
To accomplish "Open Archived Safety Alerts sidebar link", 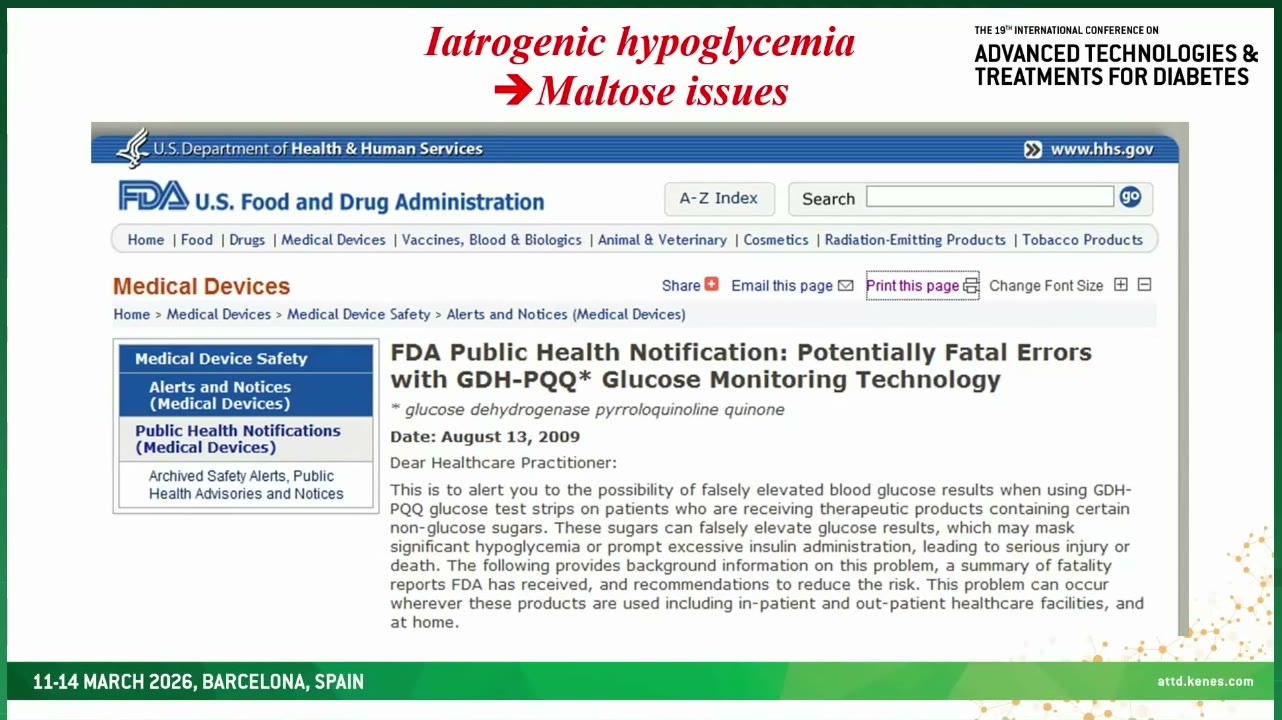I will [246, 485].
